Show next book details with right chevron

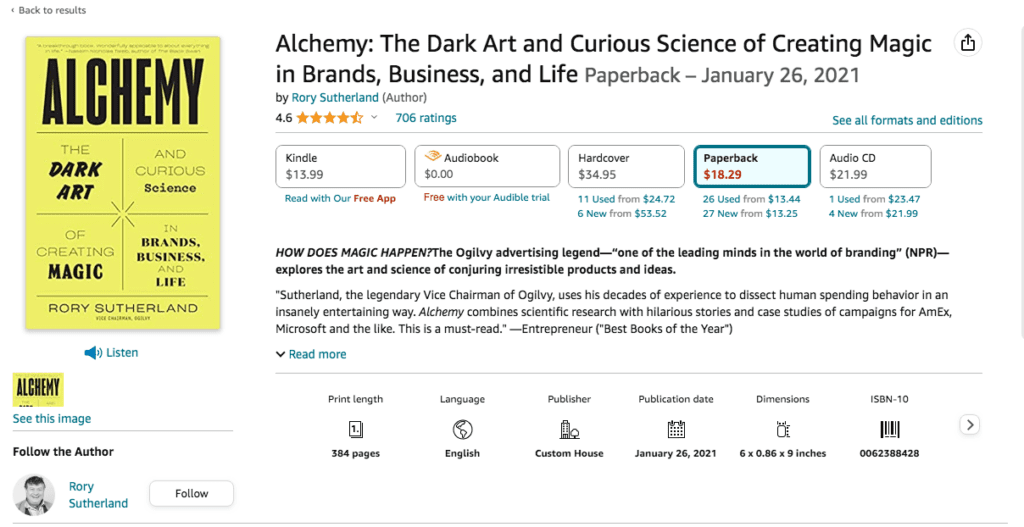coord(970,424)
